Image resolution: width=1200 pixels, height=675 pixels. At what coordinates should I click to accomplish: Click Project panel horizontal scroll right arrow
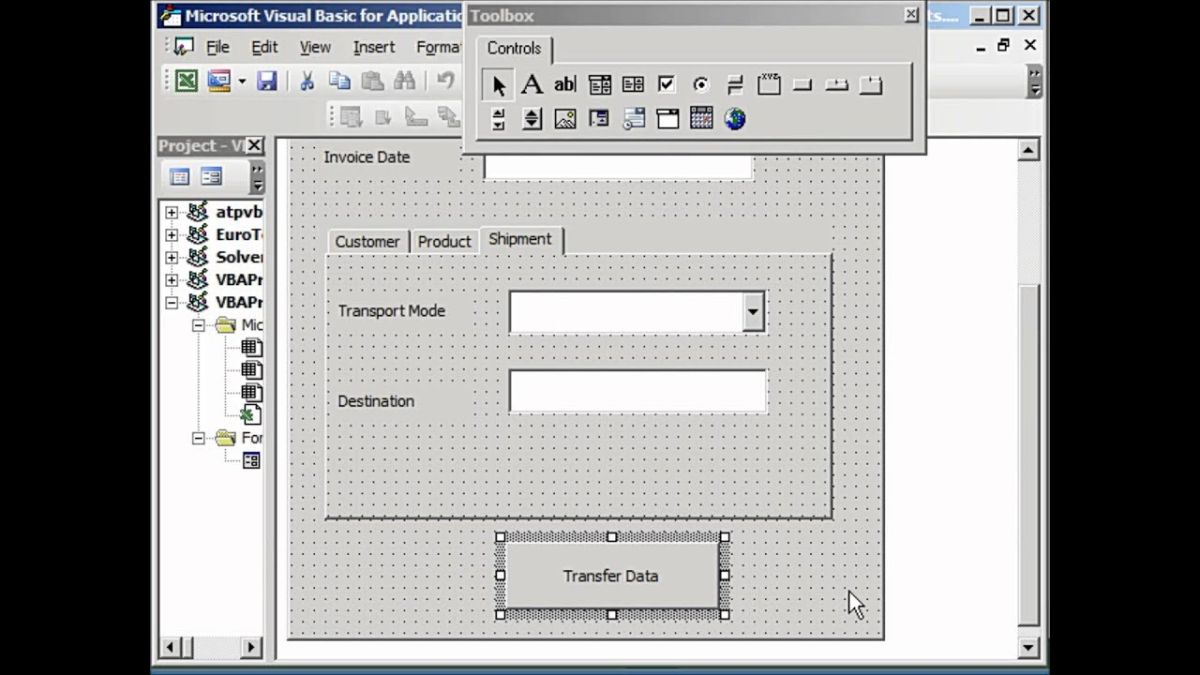pos(251,648)
